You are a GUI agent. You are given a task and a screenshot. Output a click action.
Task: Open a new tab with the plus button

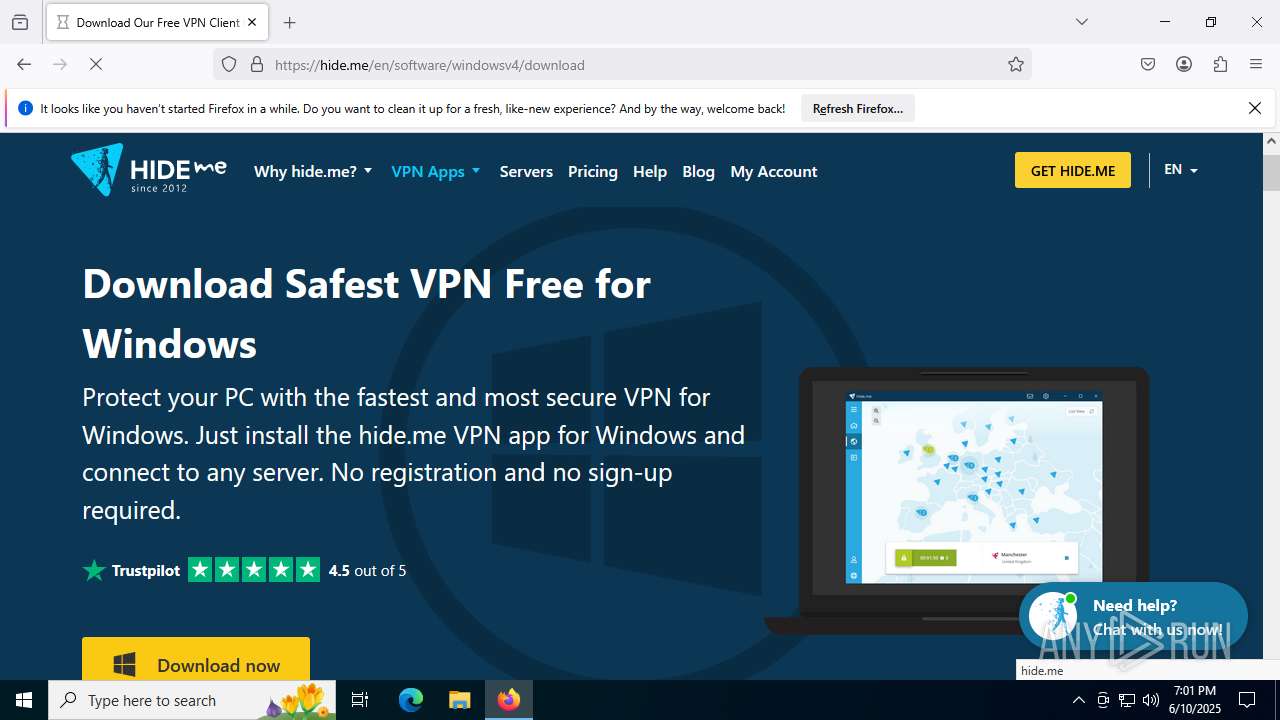point(290,22)
